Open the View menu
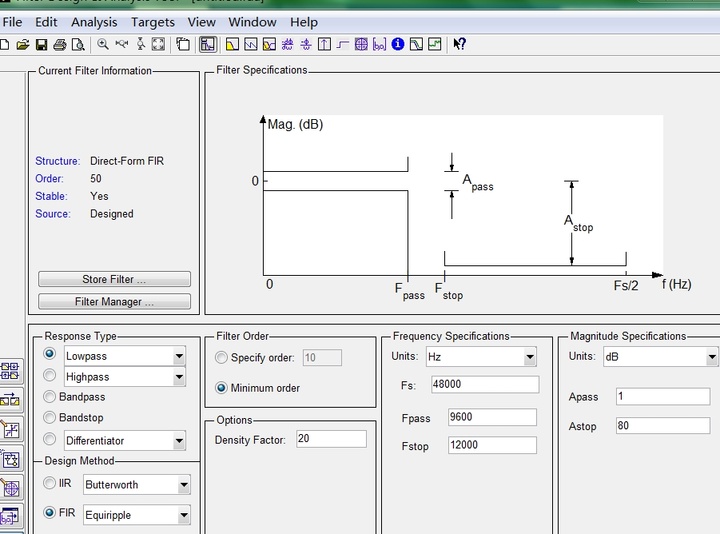720x534 pixels. pyautogui.click(x=202, y=22)
